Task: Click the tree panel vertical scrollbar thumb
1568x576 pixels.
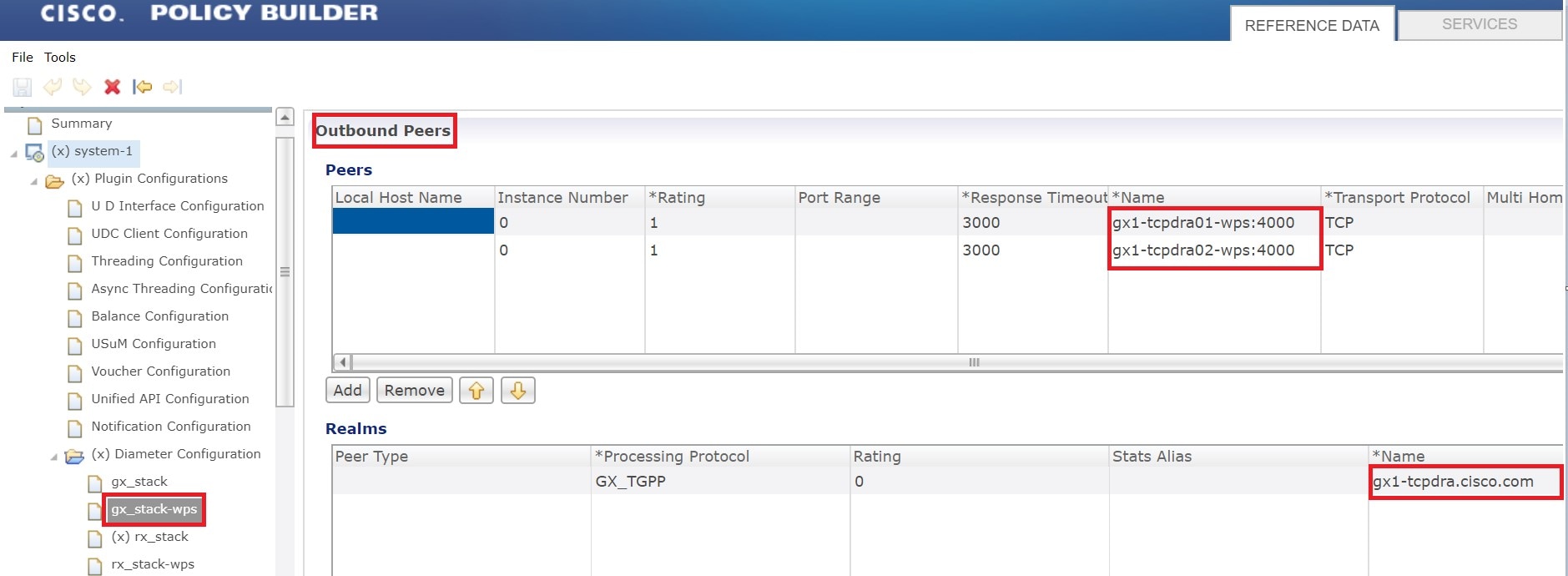Action: 285,272
